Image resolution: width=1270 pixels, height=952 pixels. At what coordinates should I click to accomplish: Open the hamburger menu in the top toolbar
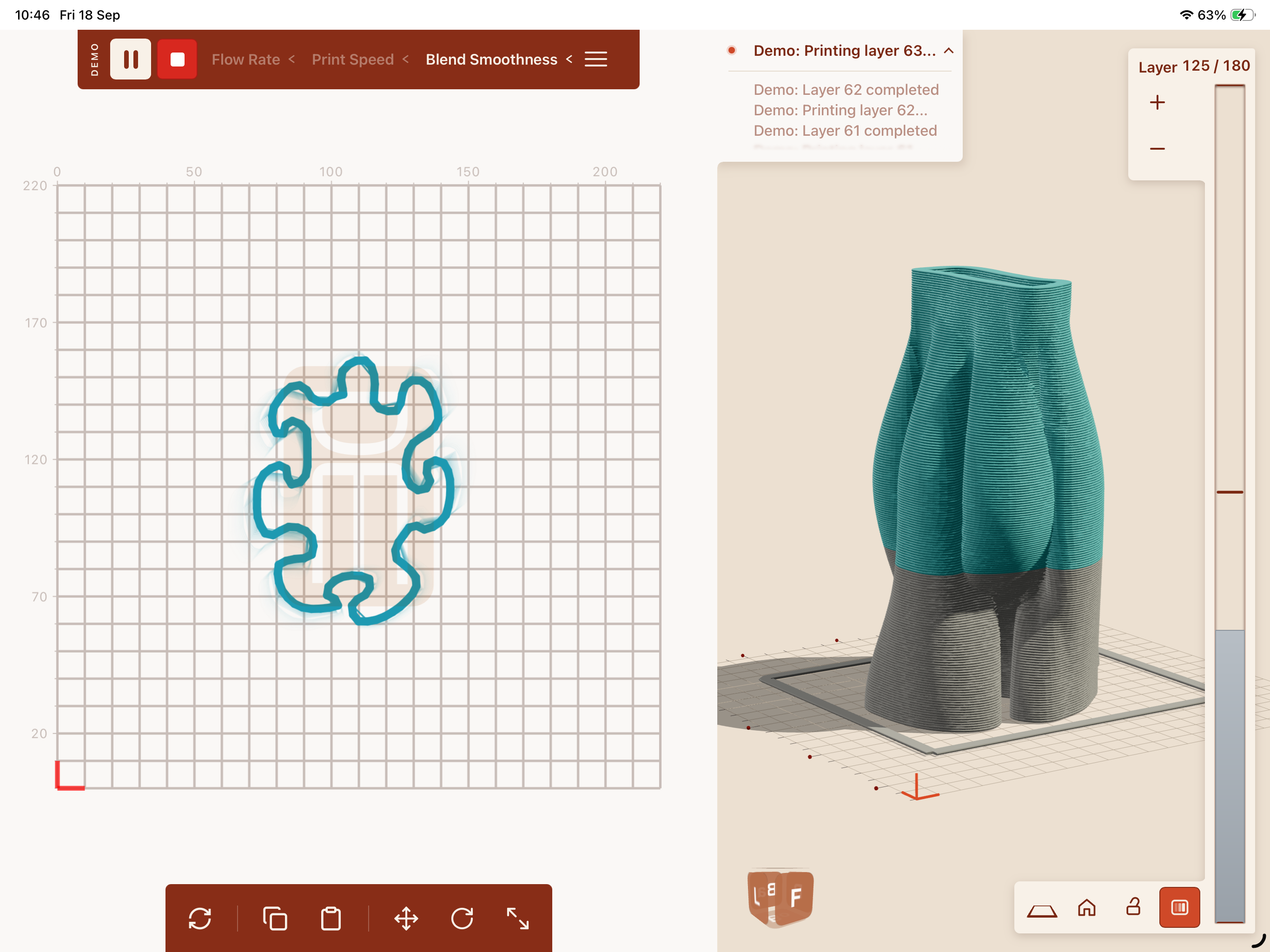[595, 59]
